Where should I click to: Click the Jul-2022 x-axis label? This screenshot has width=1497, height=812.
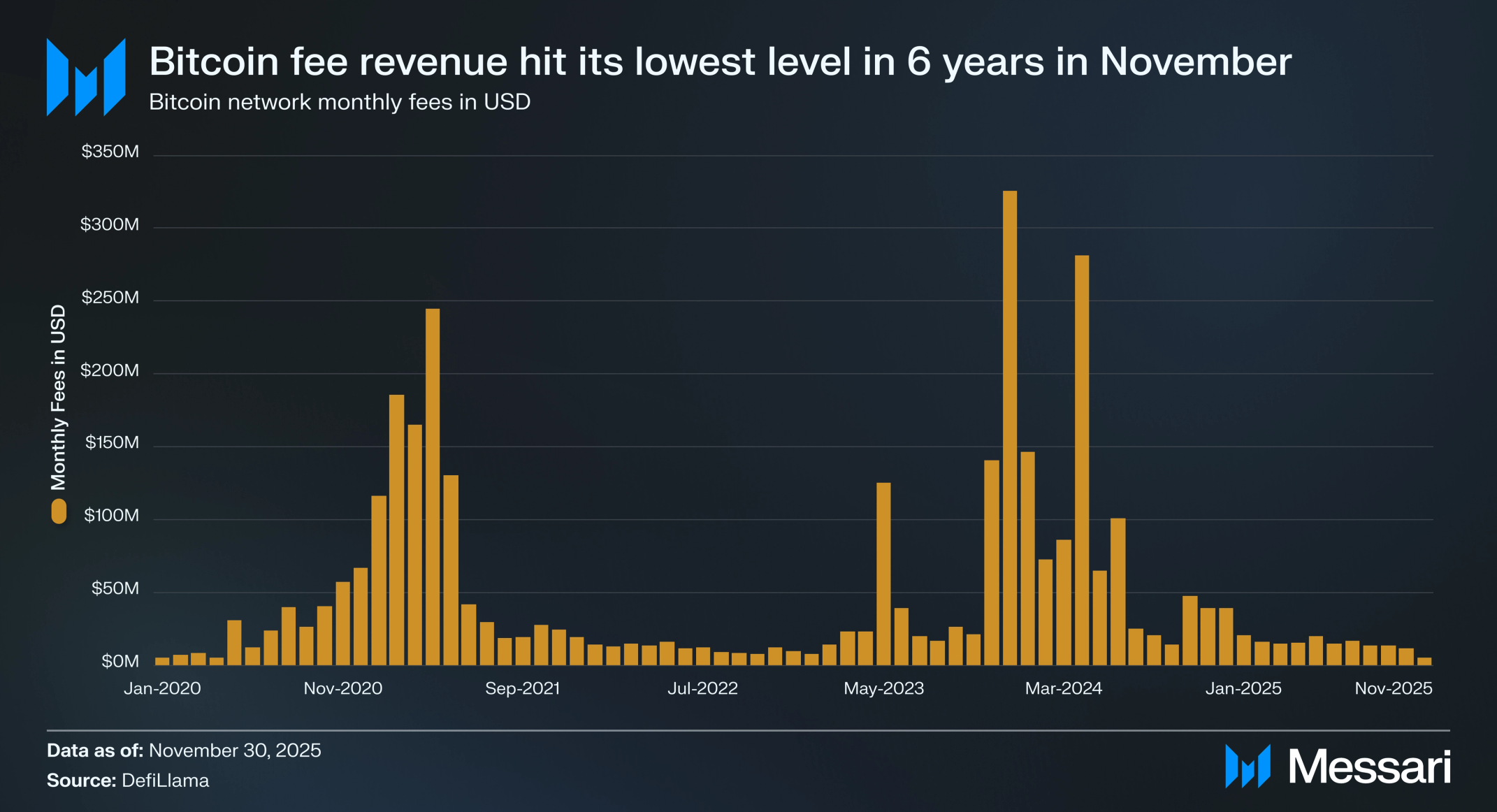[702, 688]
